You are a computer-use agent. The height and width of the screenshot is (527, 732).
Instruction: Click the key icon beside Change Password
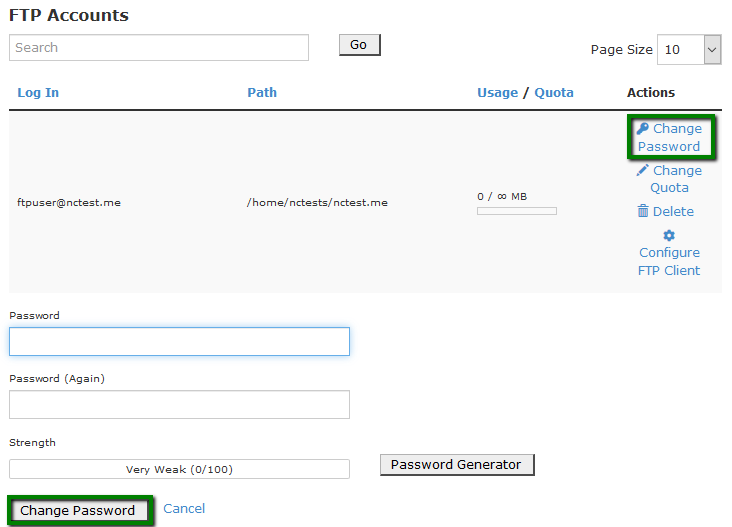click(x=643, y=128)
